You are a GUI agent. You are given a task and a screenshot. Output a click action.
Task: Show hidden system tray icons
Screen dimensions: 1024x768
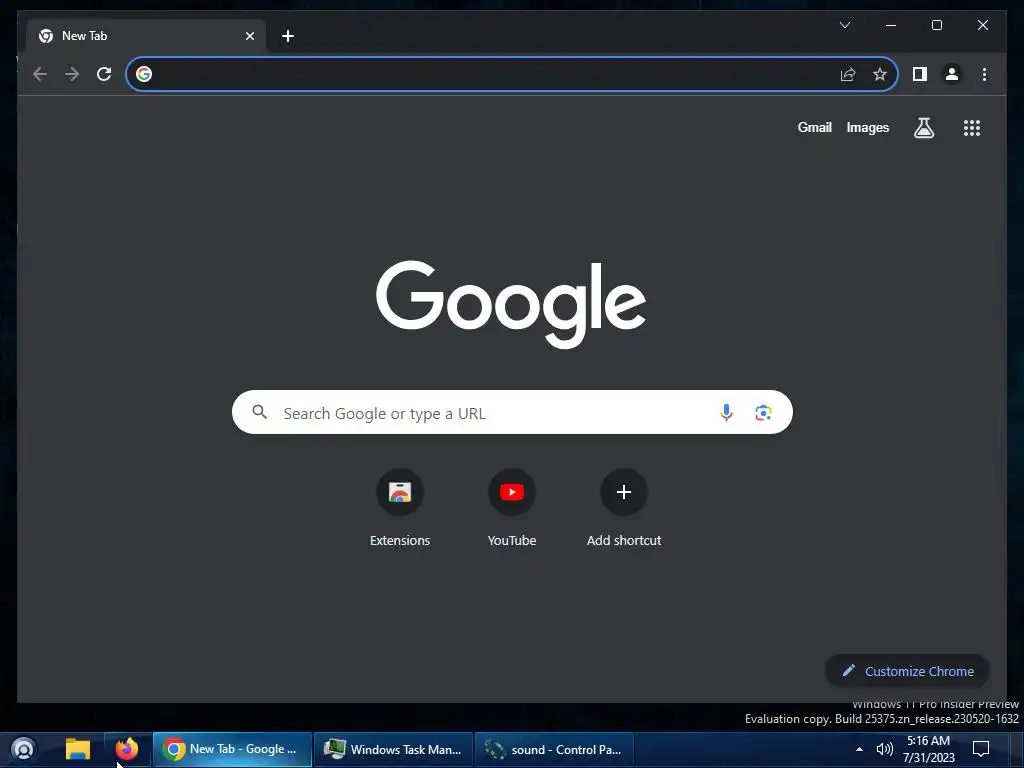[859, 749]
